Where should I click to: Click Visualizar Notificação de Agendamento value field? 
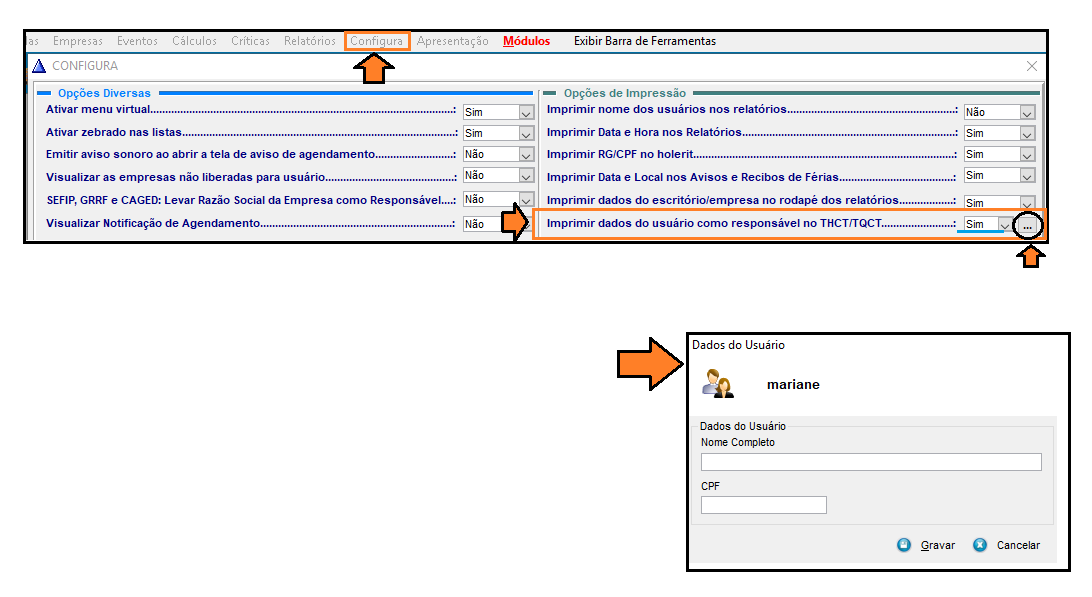point(483,224)
